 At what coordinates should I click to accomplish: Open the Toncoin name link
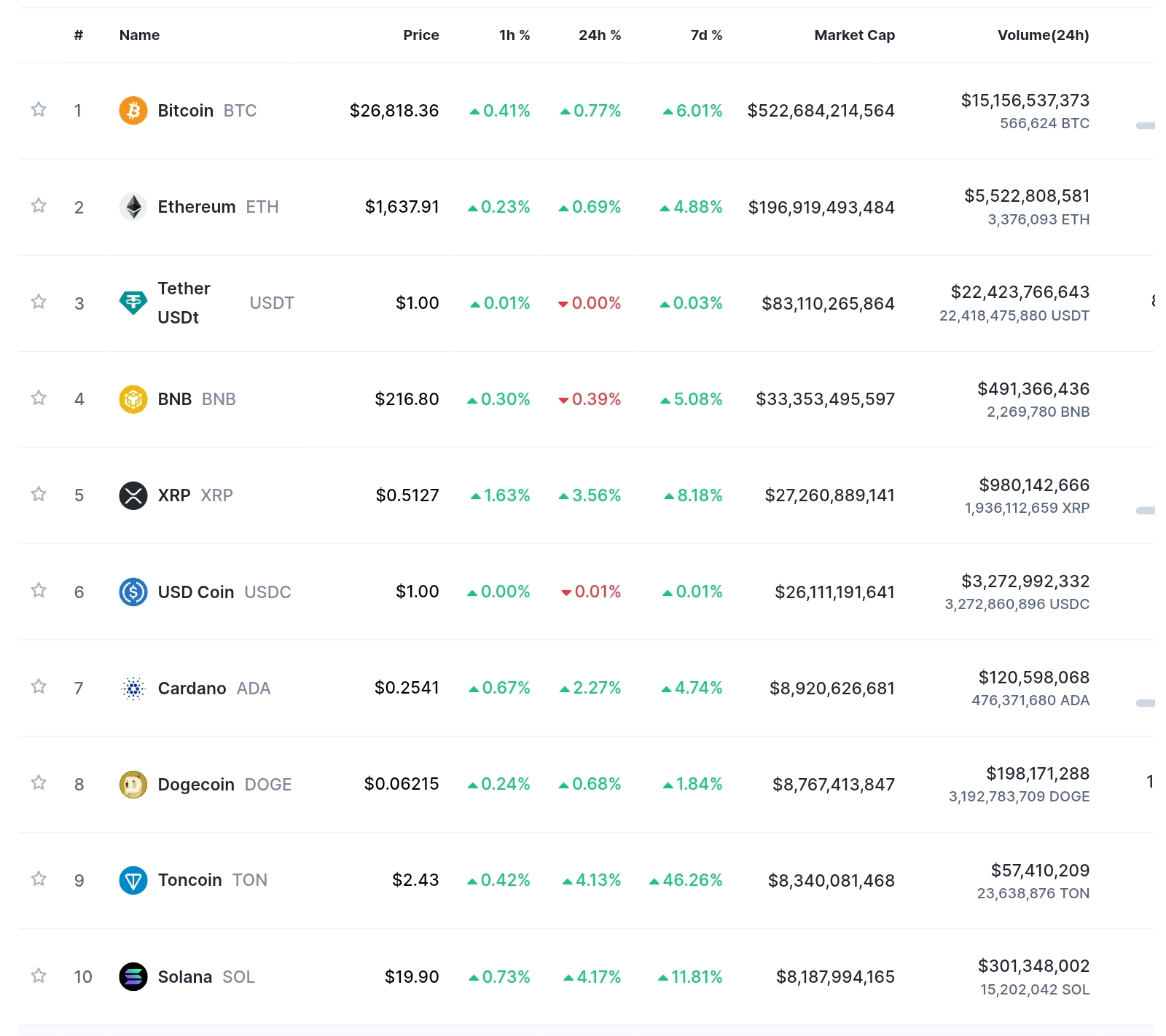(189, 880)
